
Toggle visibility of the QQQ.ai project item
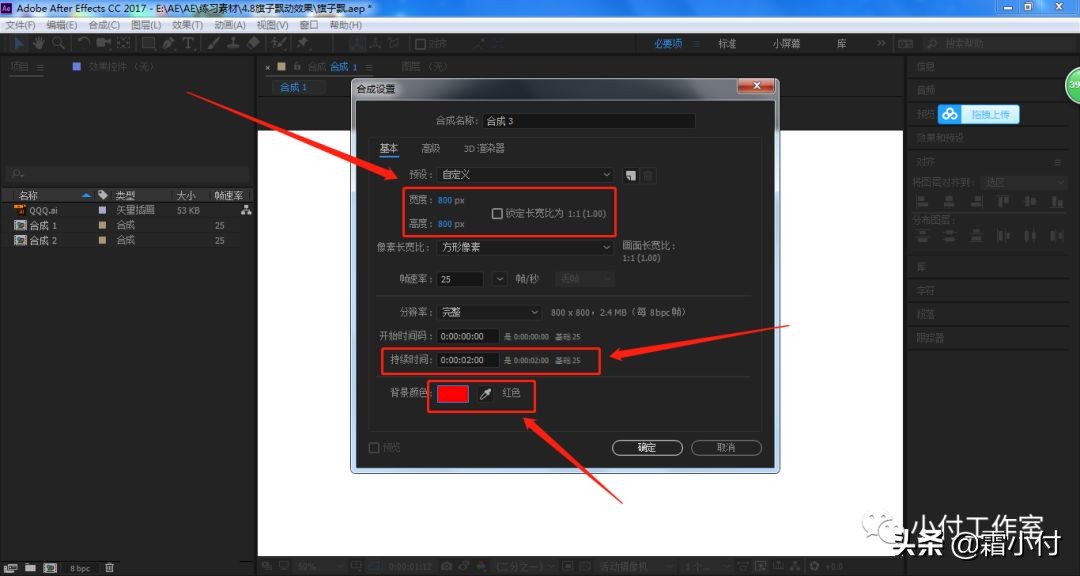pos(7,210)
